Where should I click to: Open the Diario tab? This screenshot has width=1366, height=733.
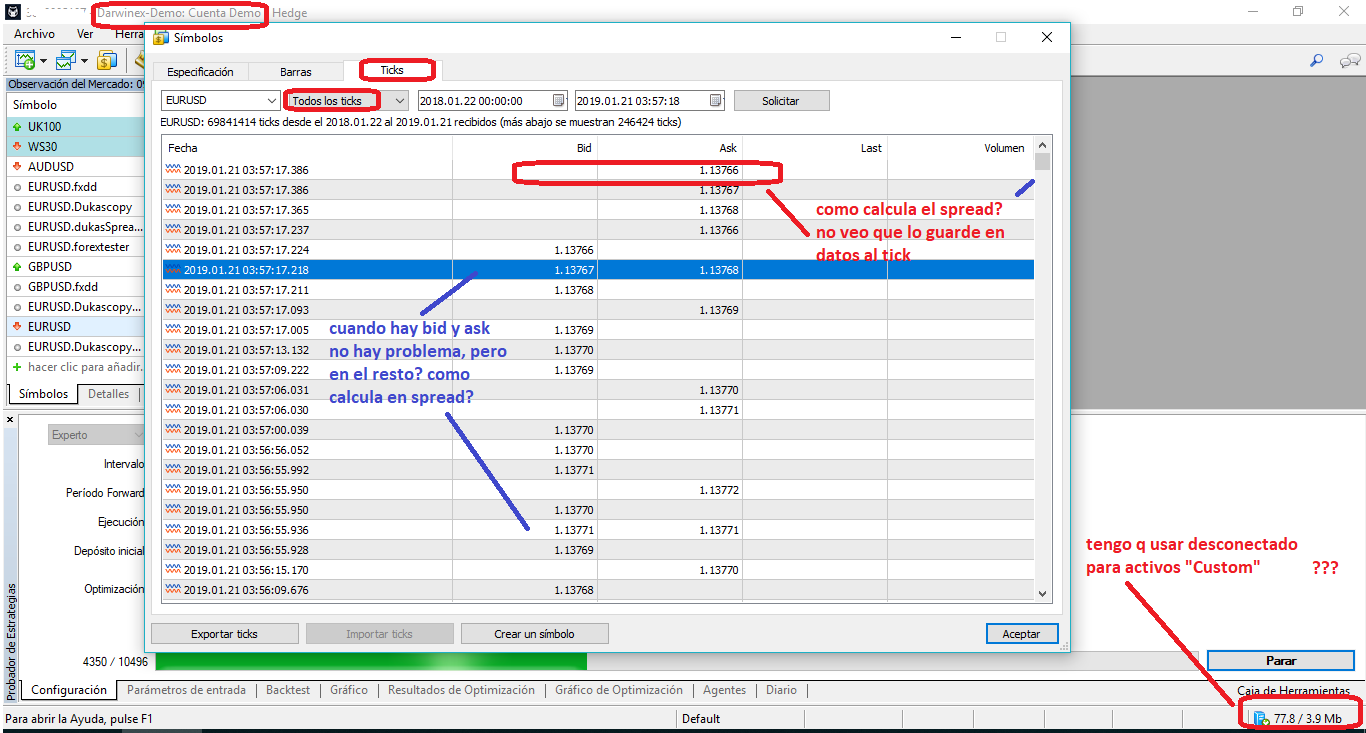[x=782, y=690]
